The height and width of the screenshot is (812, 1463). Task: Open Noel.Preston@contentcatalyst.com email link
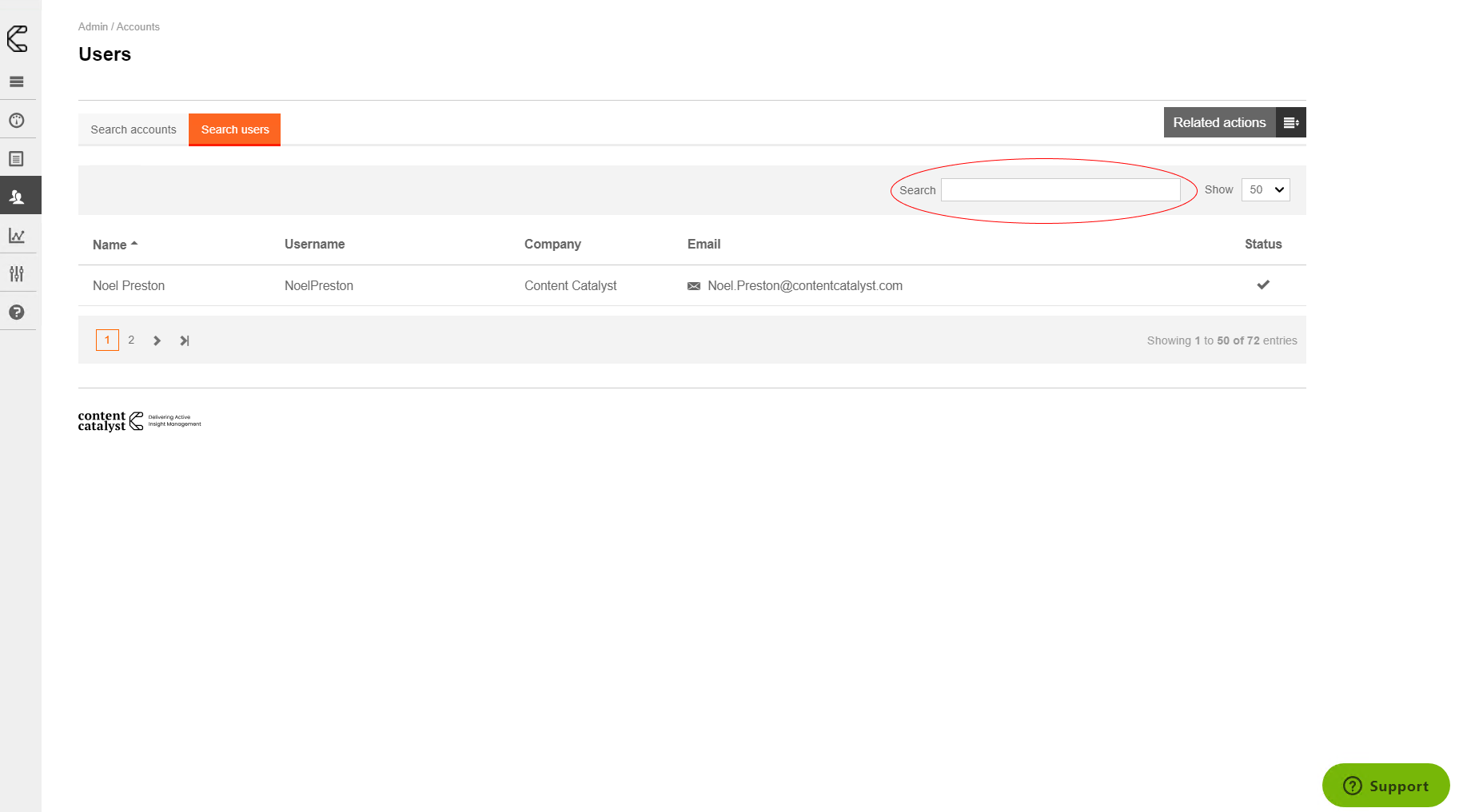pos(805,286)
